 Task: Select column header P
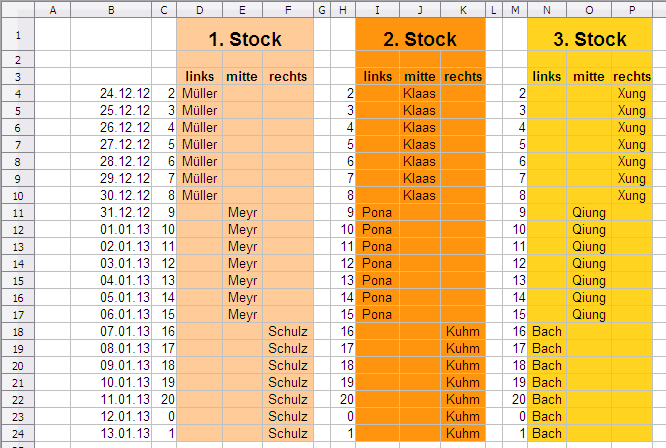click(x=632, y=9)
